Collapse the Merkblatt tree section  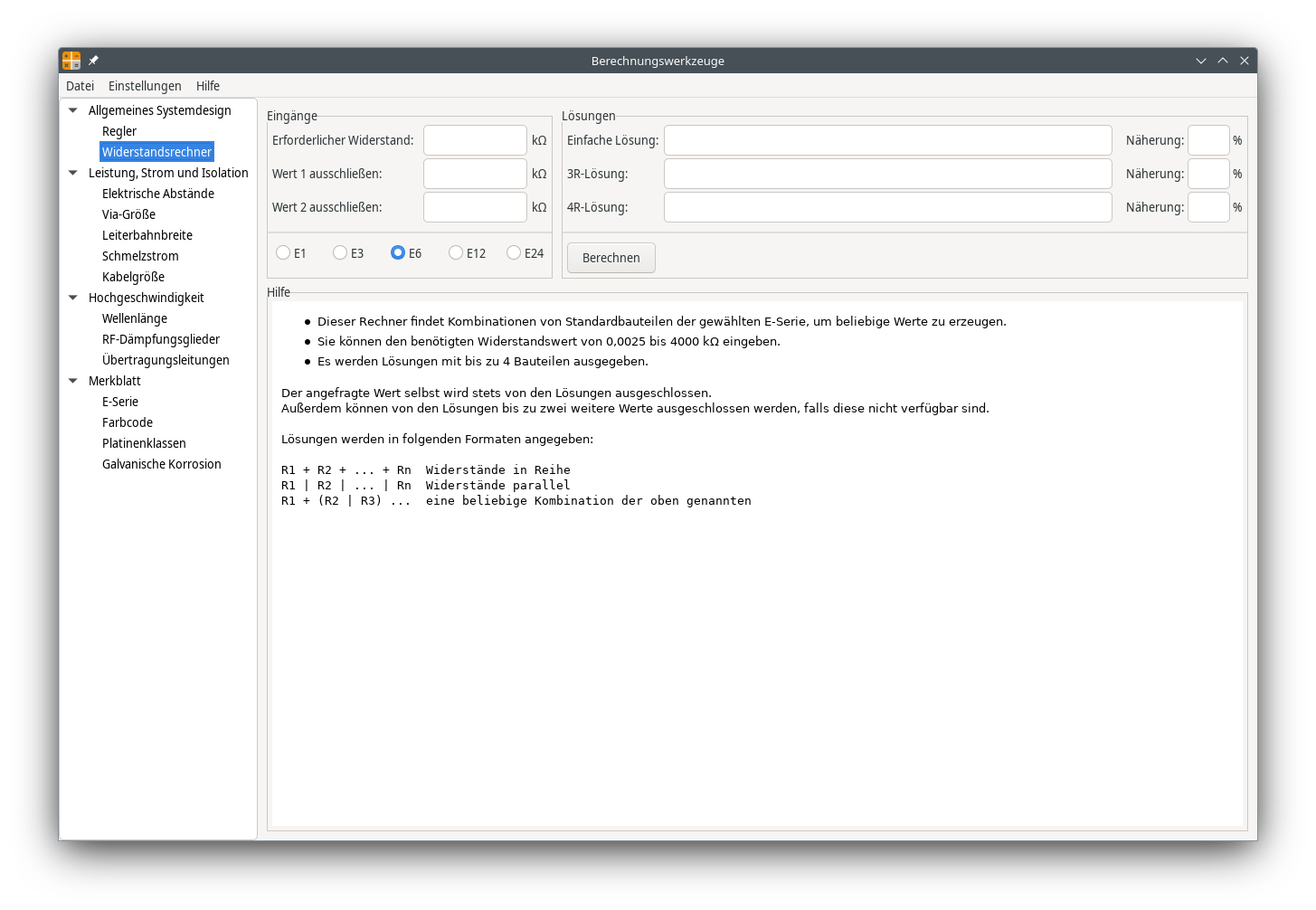[73, 381]
